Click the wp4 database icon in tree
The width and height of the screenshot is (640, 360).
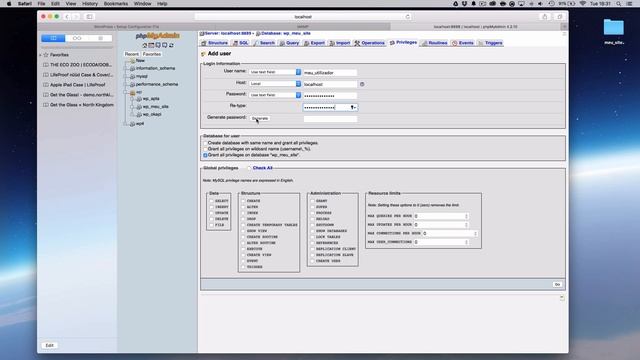[x=132, y=124]
